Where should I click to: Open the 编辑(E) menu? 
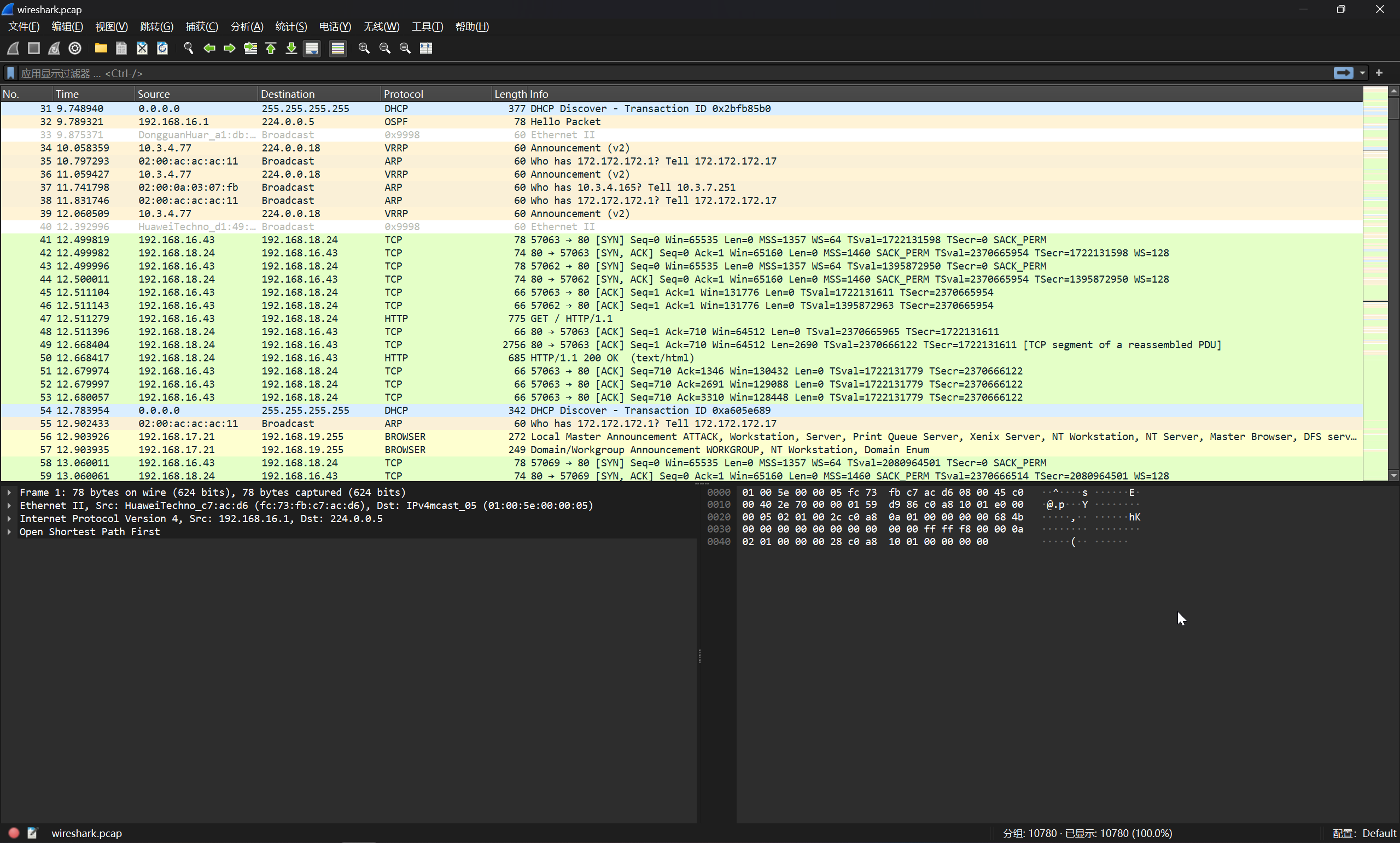(x=67, y=27)
